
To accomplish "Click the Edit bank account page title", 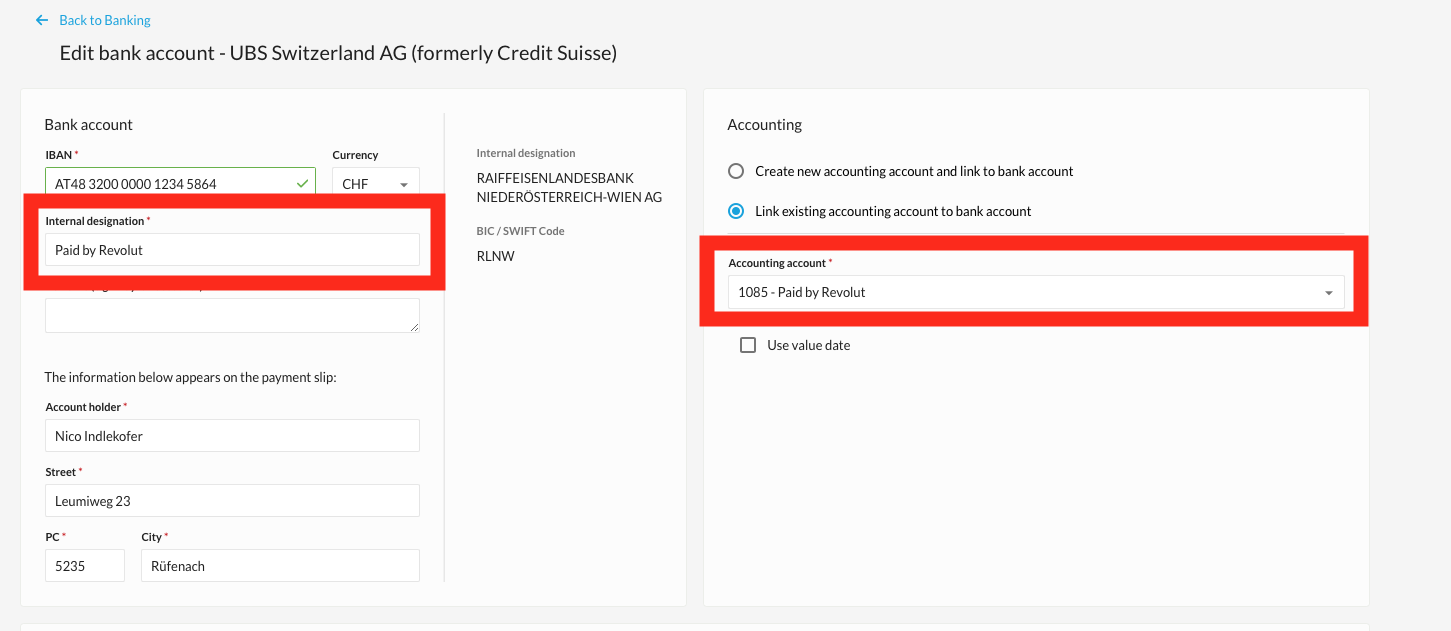I will click(x=338, y=53).
